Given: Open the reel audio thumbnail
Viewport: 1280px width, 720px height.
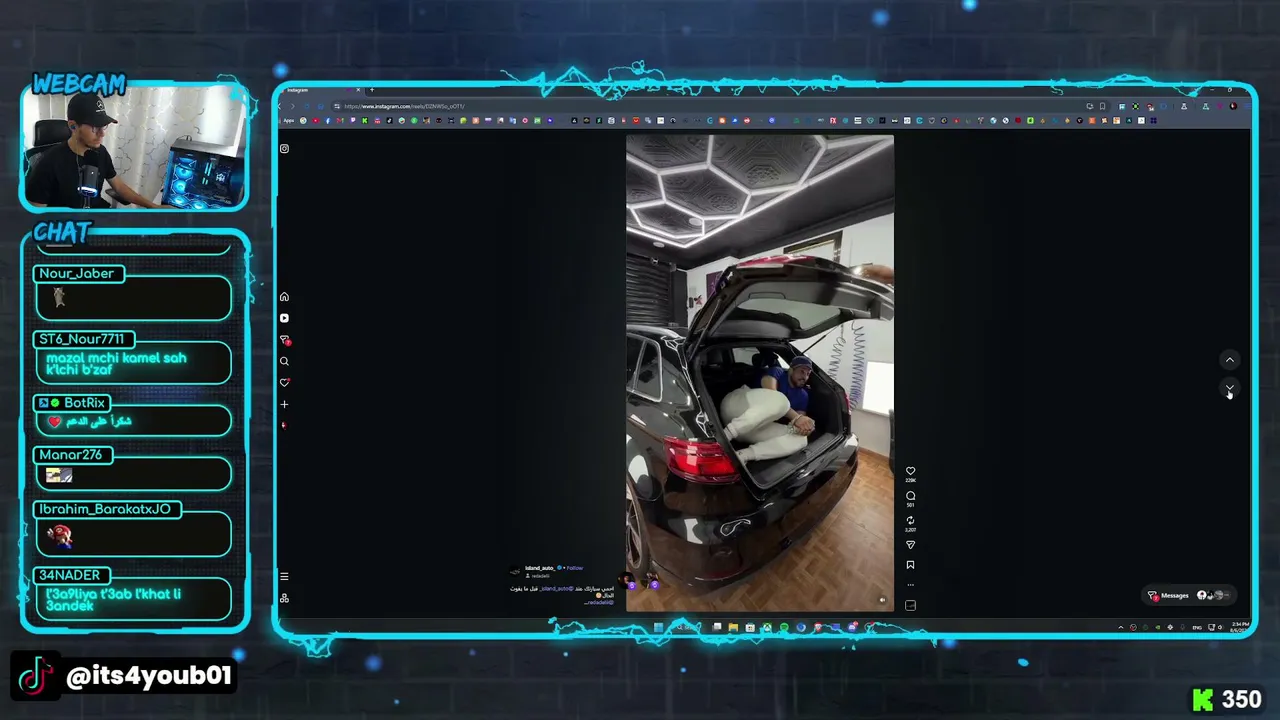Looking at the screenshot, I should [910, 605].
